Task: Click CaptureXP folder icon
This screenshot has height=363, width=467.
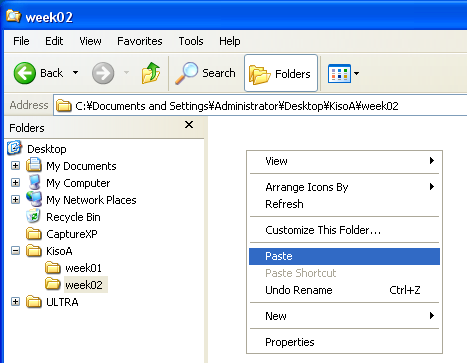Action: point(34,234)
